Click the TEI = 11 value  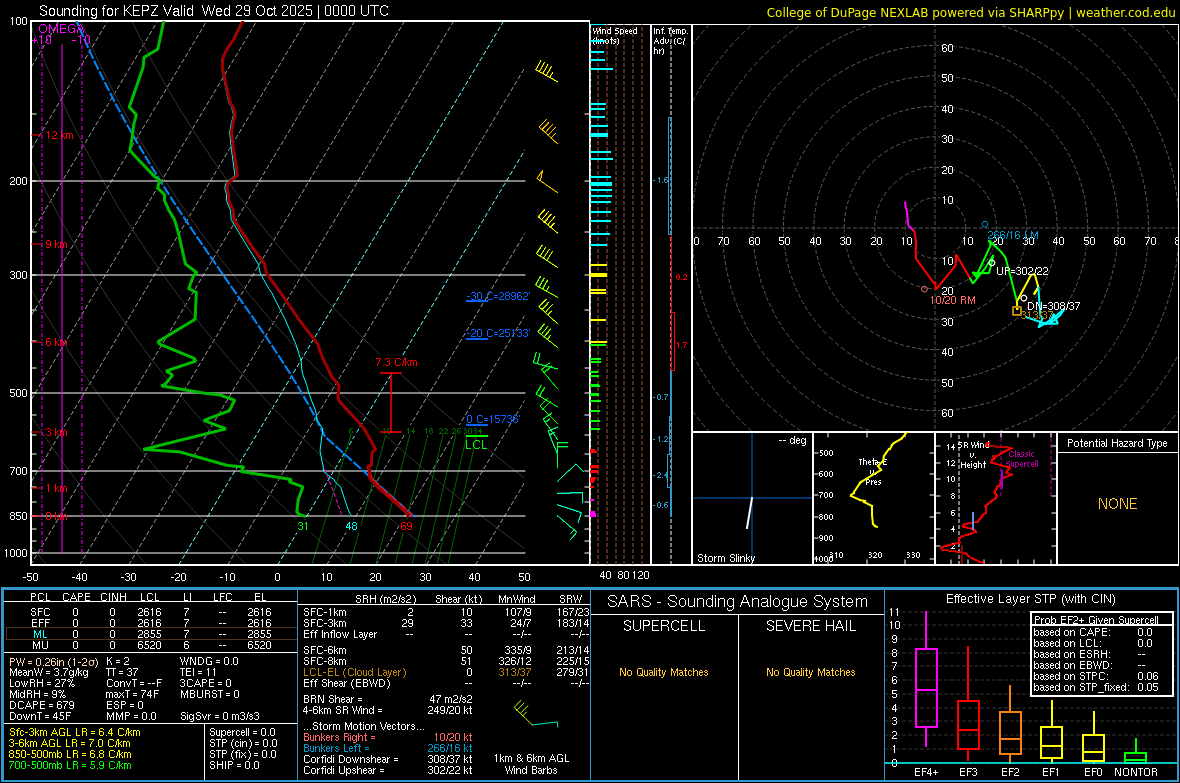198,672
